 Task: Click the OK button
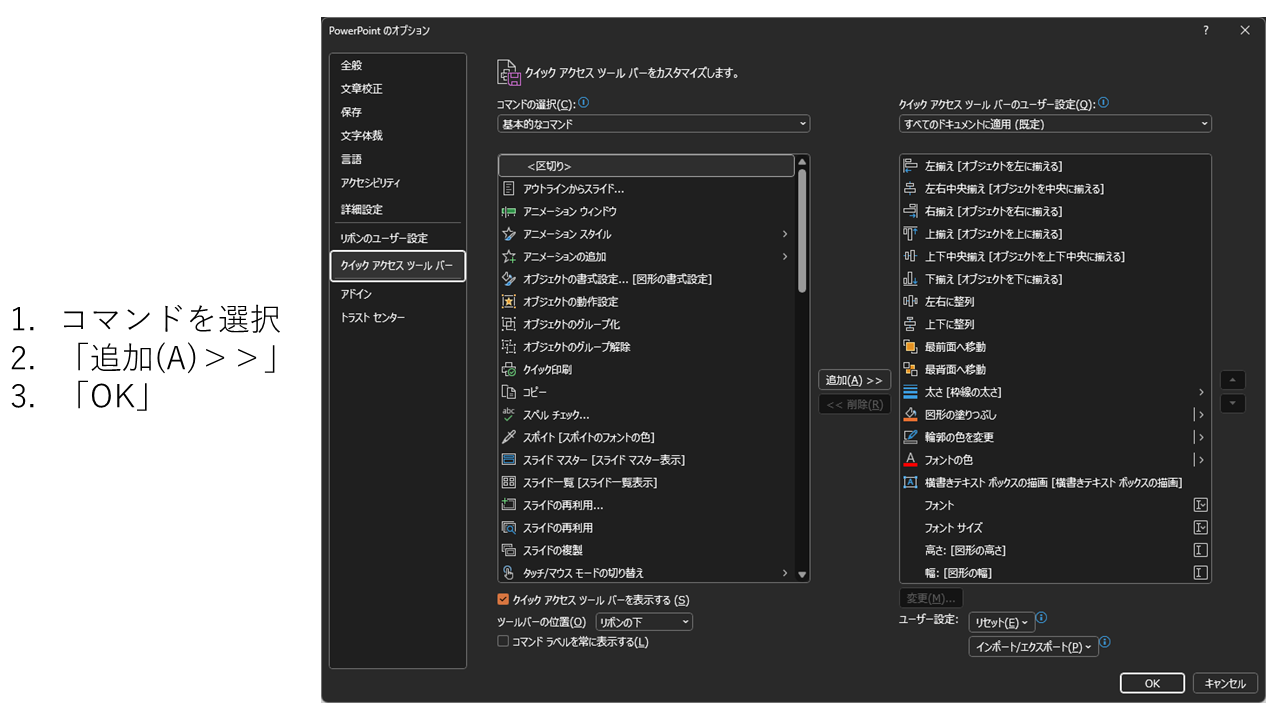[1152, 683]
